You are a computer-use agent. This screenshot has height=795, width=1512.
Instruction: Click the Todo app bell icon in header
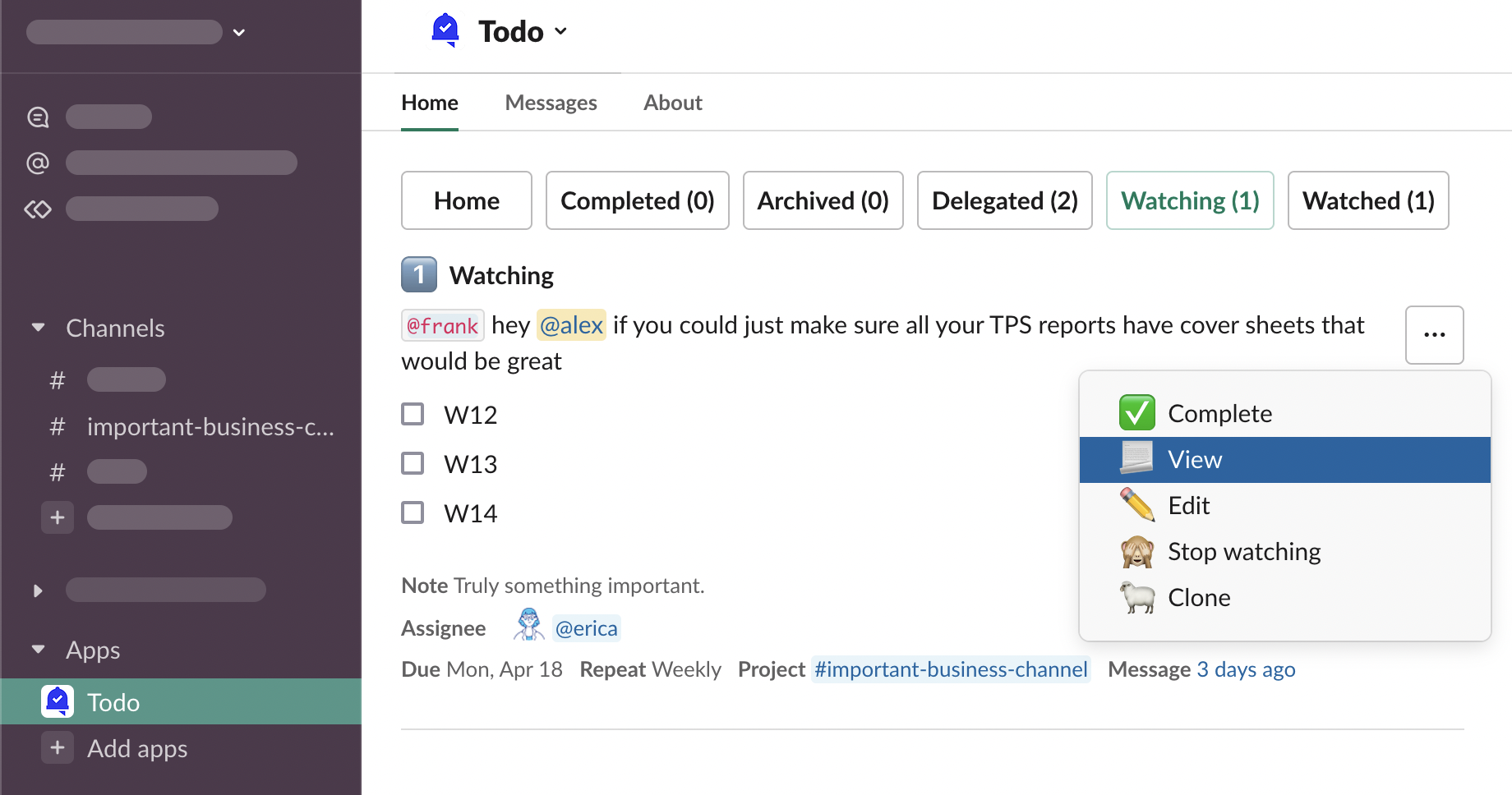(445, 30)
